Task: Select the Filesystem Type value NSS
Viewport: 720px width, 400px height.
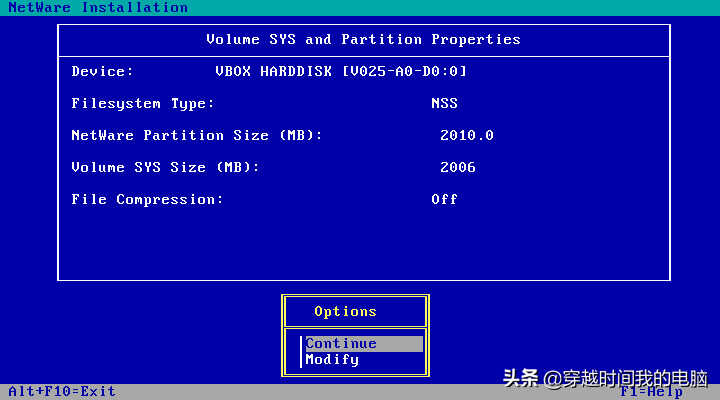Action: [x=444, y=103]
